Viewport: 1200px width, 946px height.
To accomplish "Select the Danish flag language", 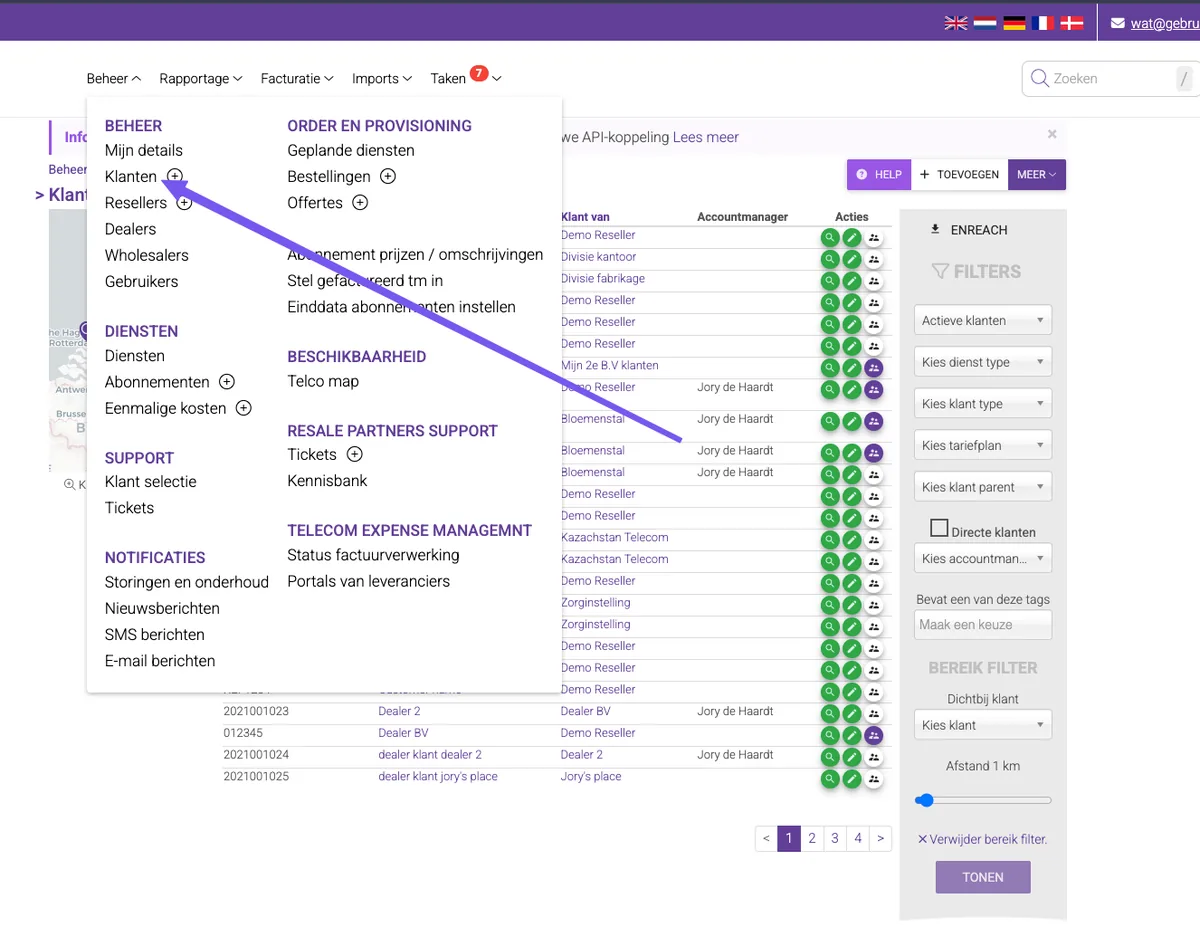I will [1072, 23].
